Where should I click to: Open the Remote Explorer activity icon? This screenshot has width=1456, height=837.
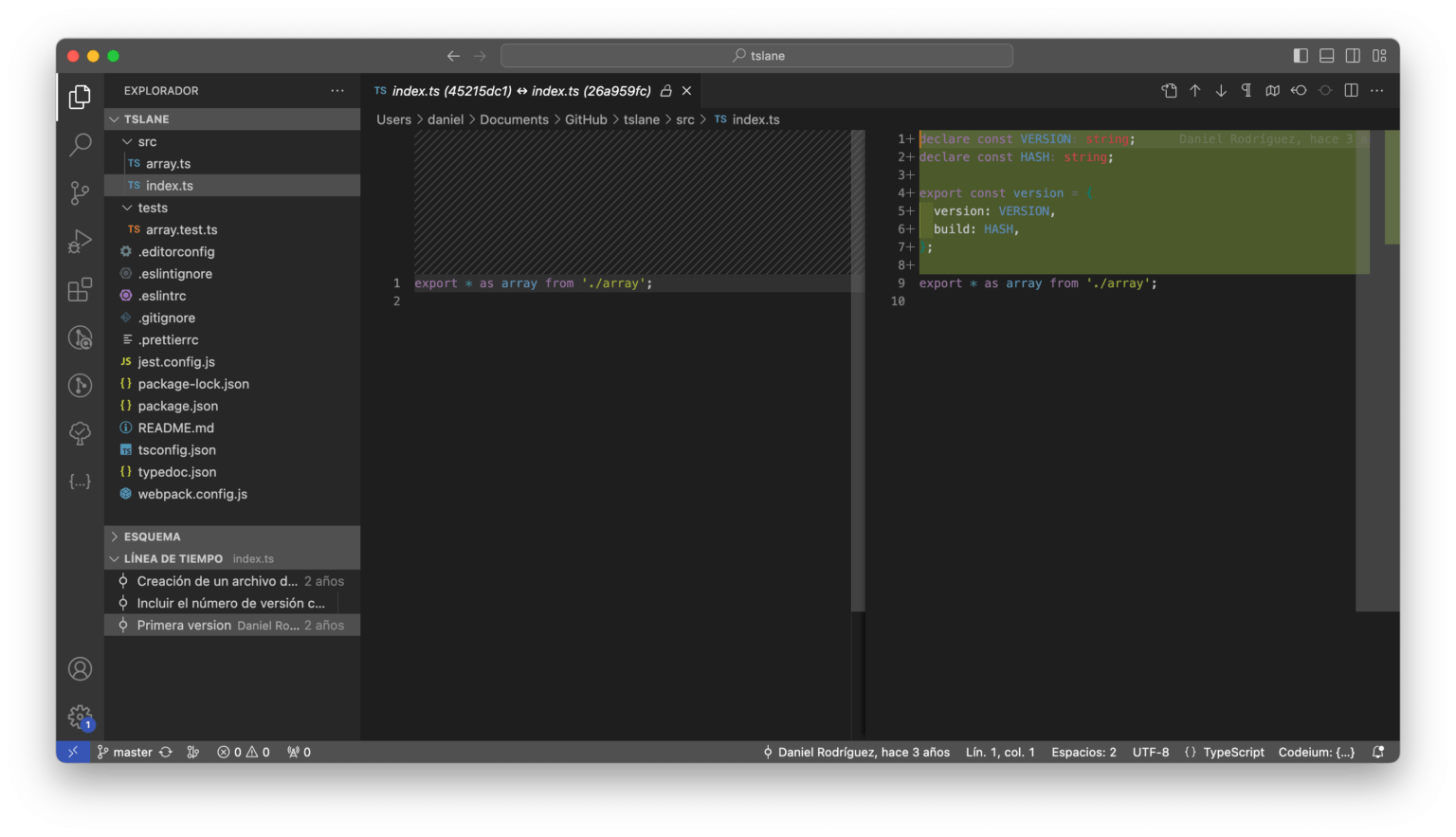coord(80,337)
